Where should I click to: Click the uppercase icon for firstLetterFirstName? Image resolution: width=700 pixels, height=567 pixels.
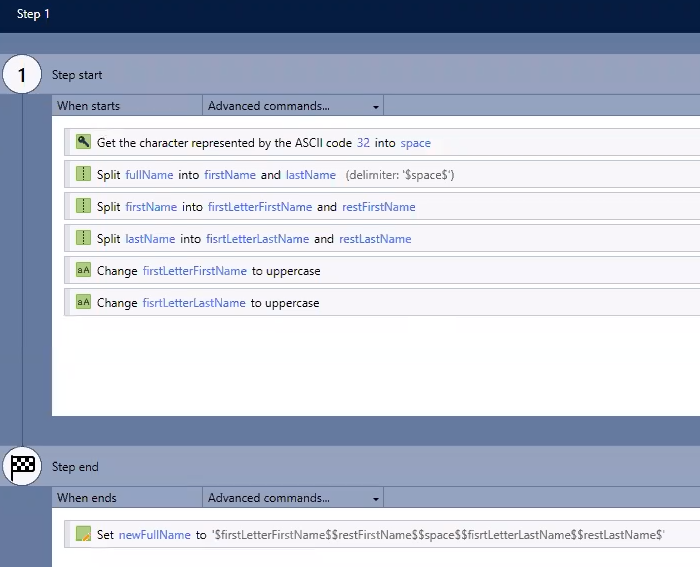pos(83,271)
